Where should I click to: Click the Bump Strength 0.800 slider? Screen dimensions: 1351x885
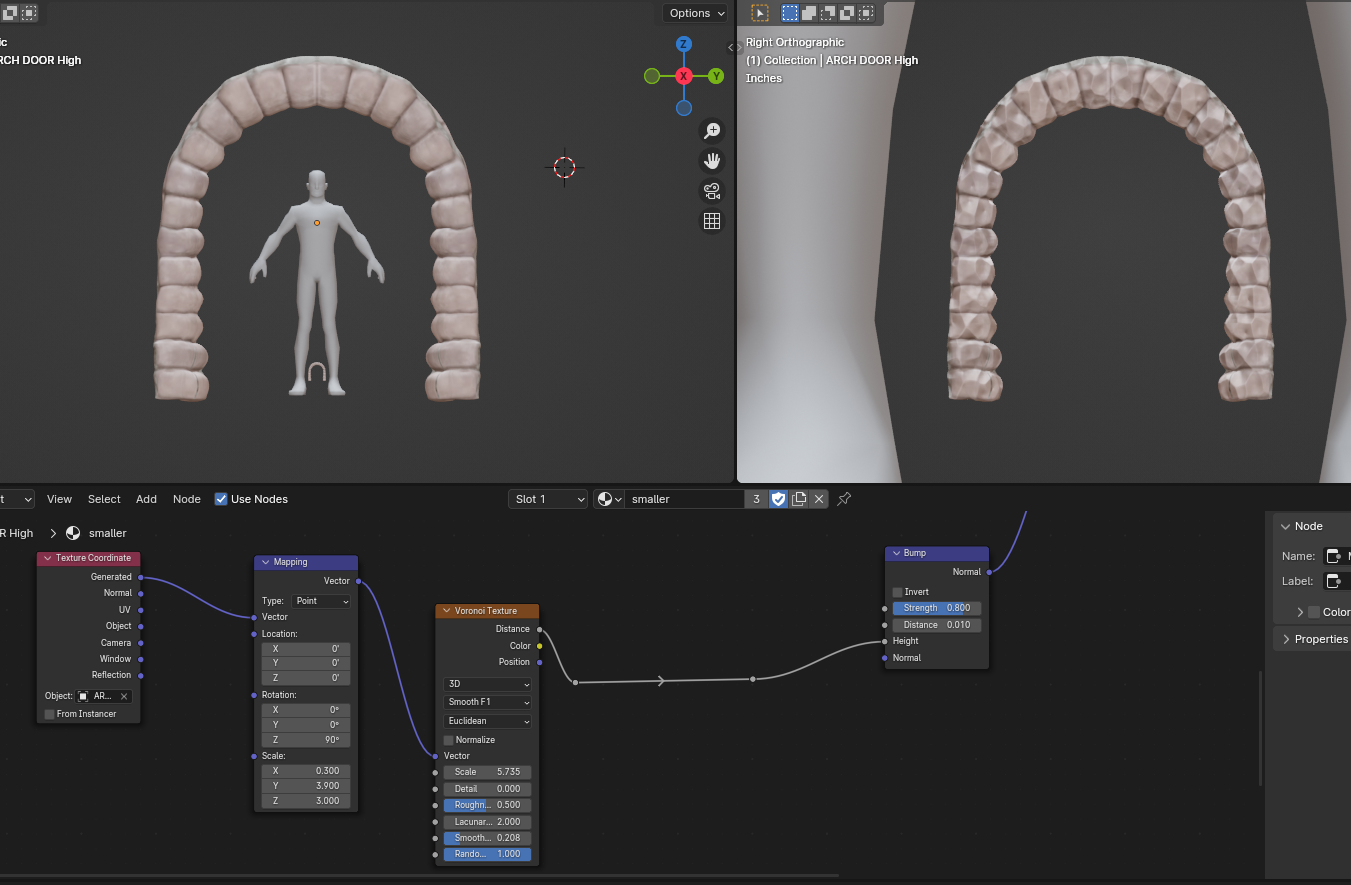tap(937, 608)
